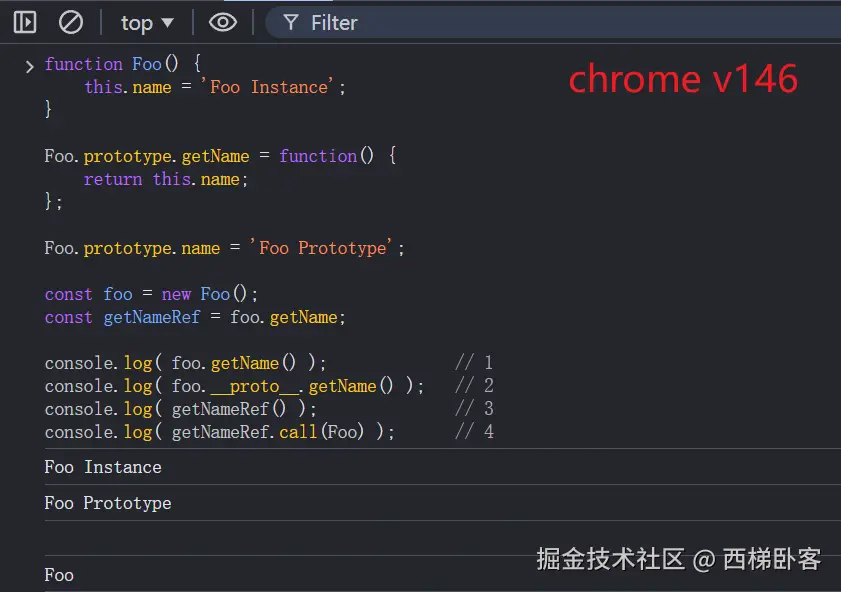This screenshot has height=592, width=841.
Task: Click the '// 3' comment
Action: coord(474,409)
